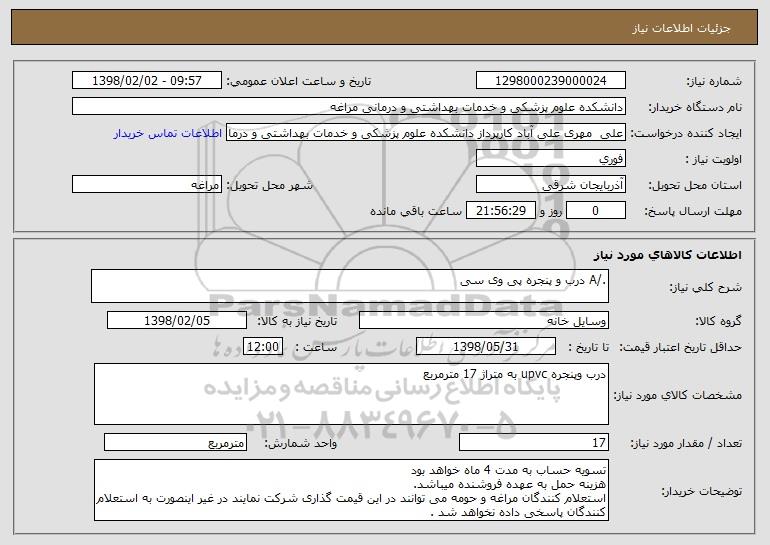Click label مشخصات کالای مورد نیاز
Viewport: 770px width, 545px height.
click(678, 395)
